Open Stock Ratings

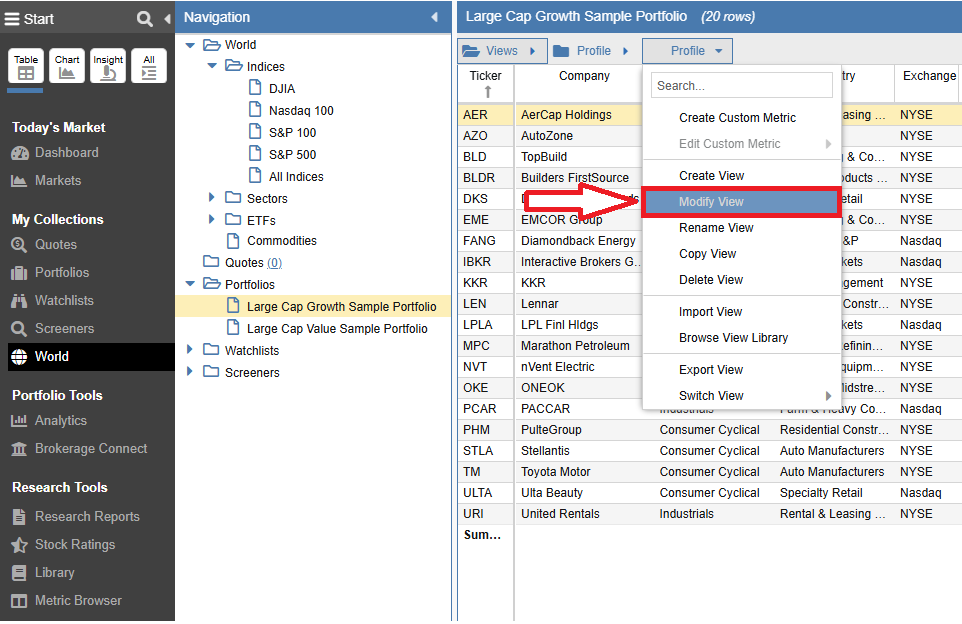pos(63,544)
